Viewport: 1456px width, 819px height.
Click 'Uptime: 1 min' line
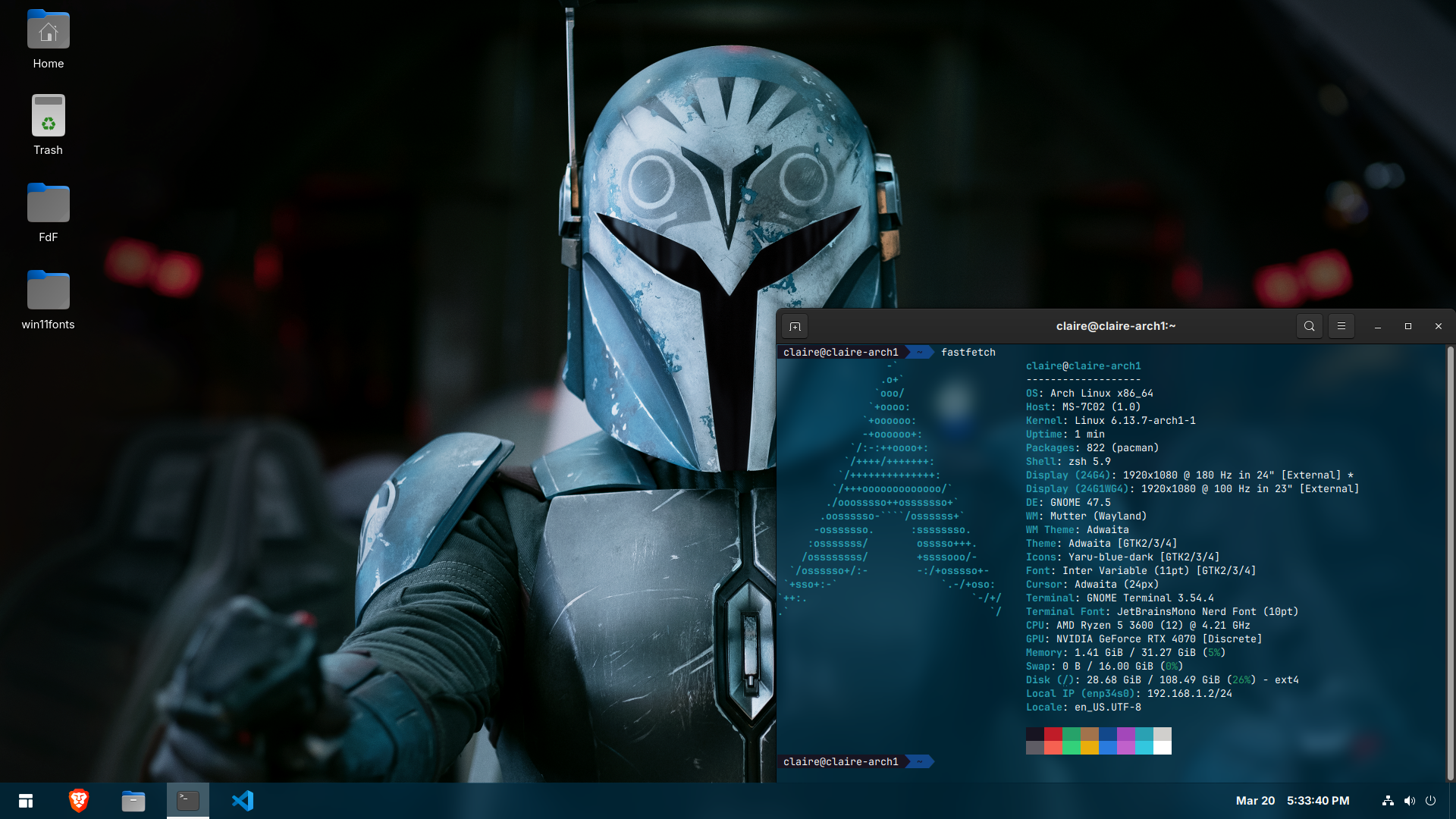coord(1065,435)
